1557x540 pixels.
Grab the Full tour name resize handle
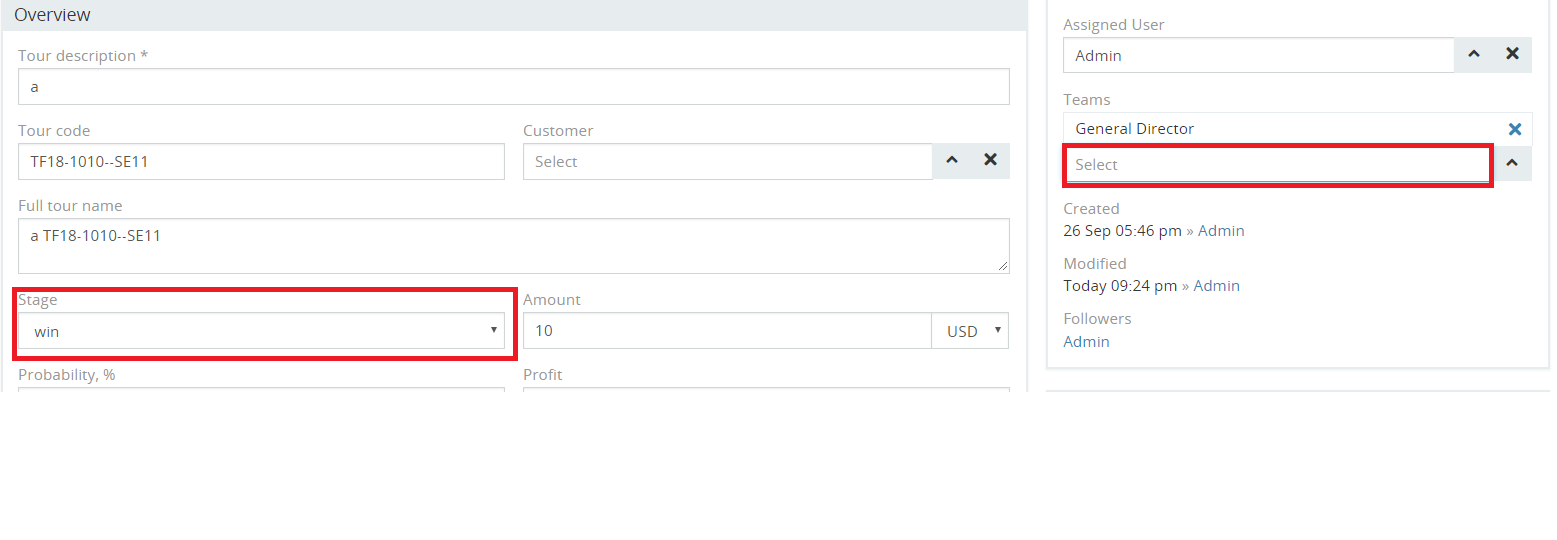tap(1003, 267)
